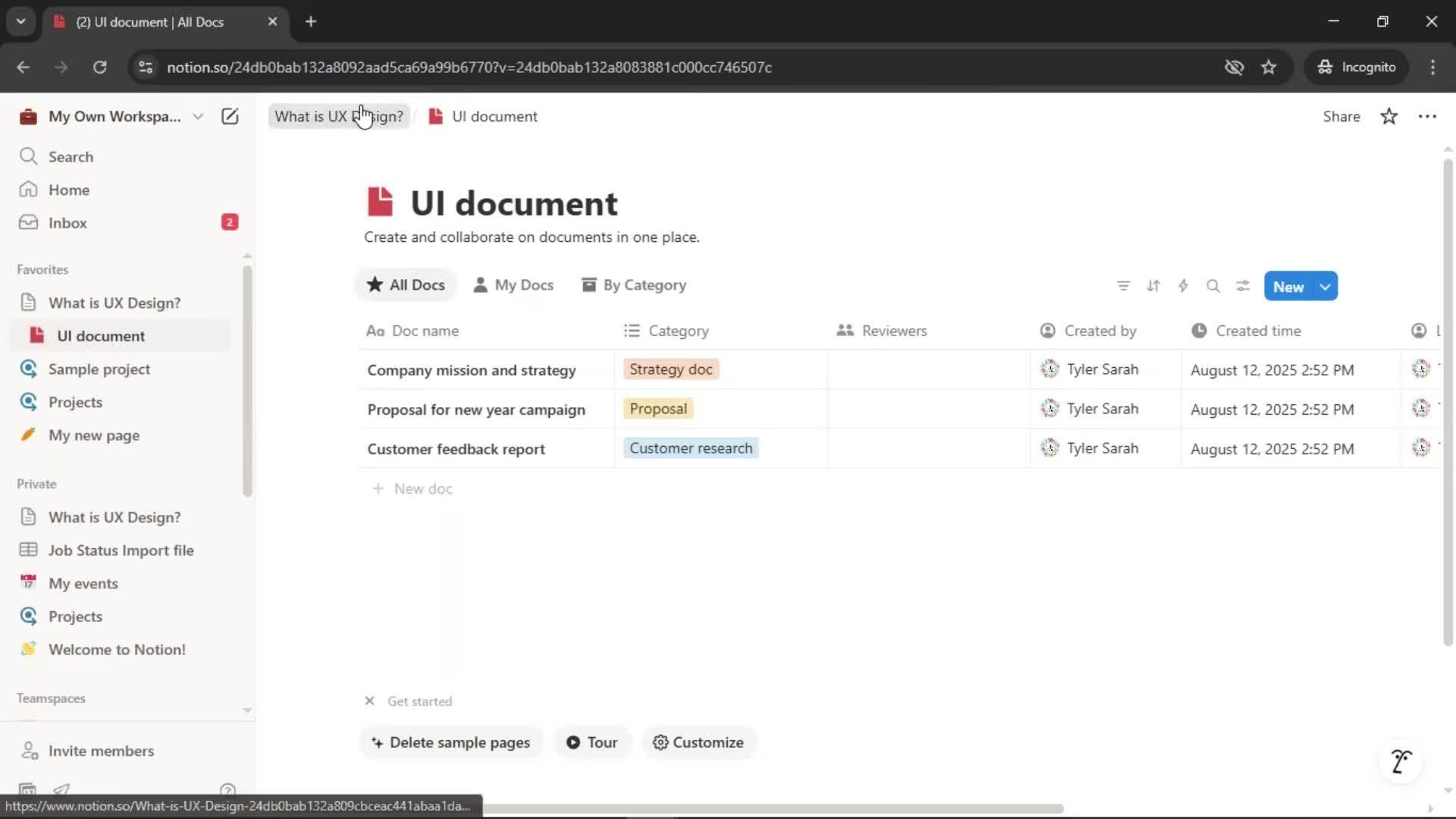Click the browser address bar URL
The width and height of the screenshot is (1456, 819).
pos(469,67)
